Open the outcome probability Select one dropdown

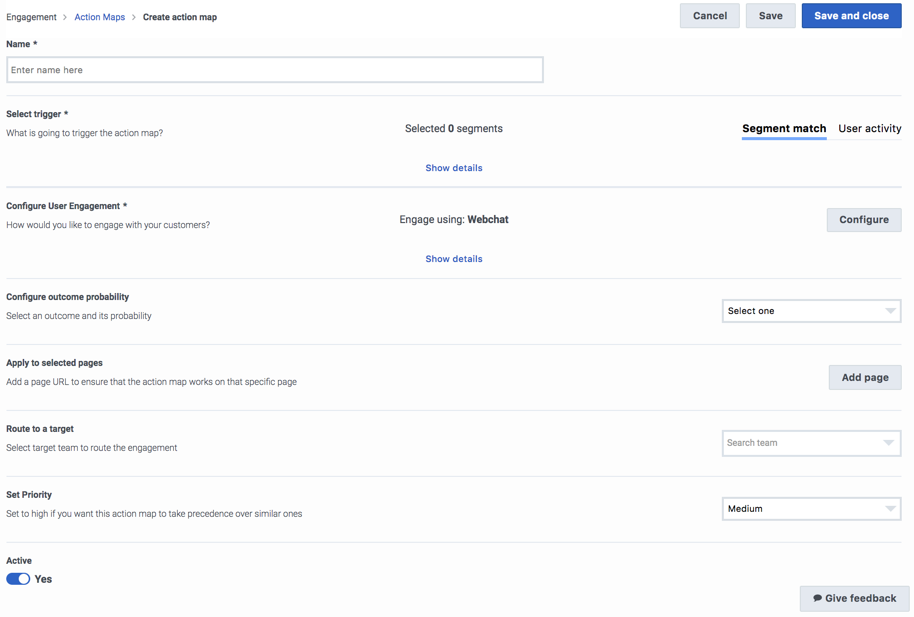pos(811,311)
